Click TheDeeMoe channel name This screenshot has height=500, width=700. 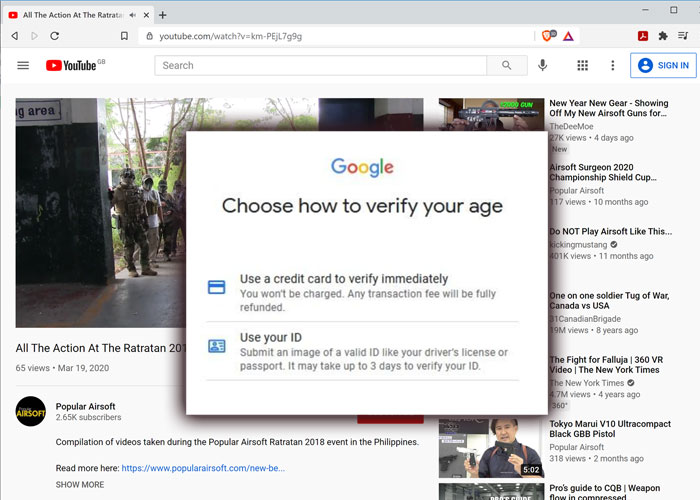coord(571,126)
